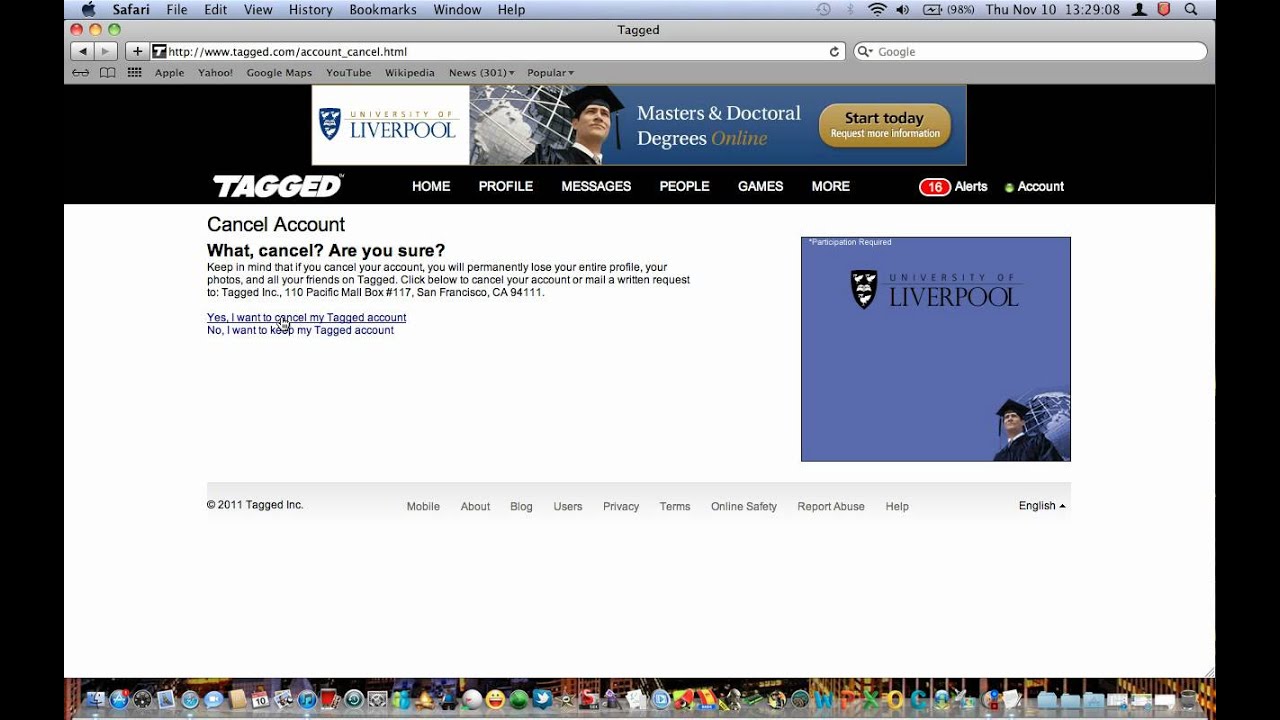Screen dimensions: 1280x720
Task: Open Reading List glasses icon
Action: (81, 72)
